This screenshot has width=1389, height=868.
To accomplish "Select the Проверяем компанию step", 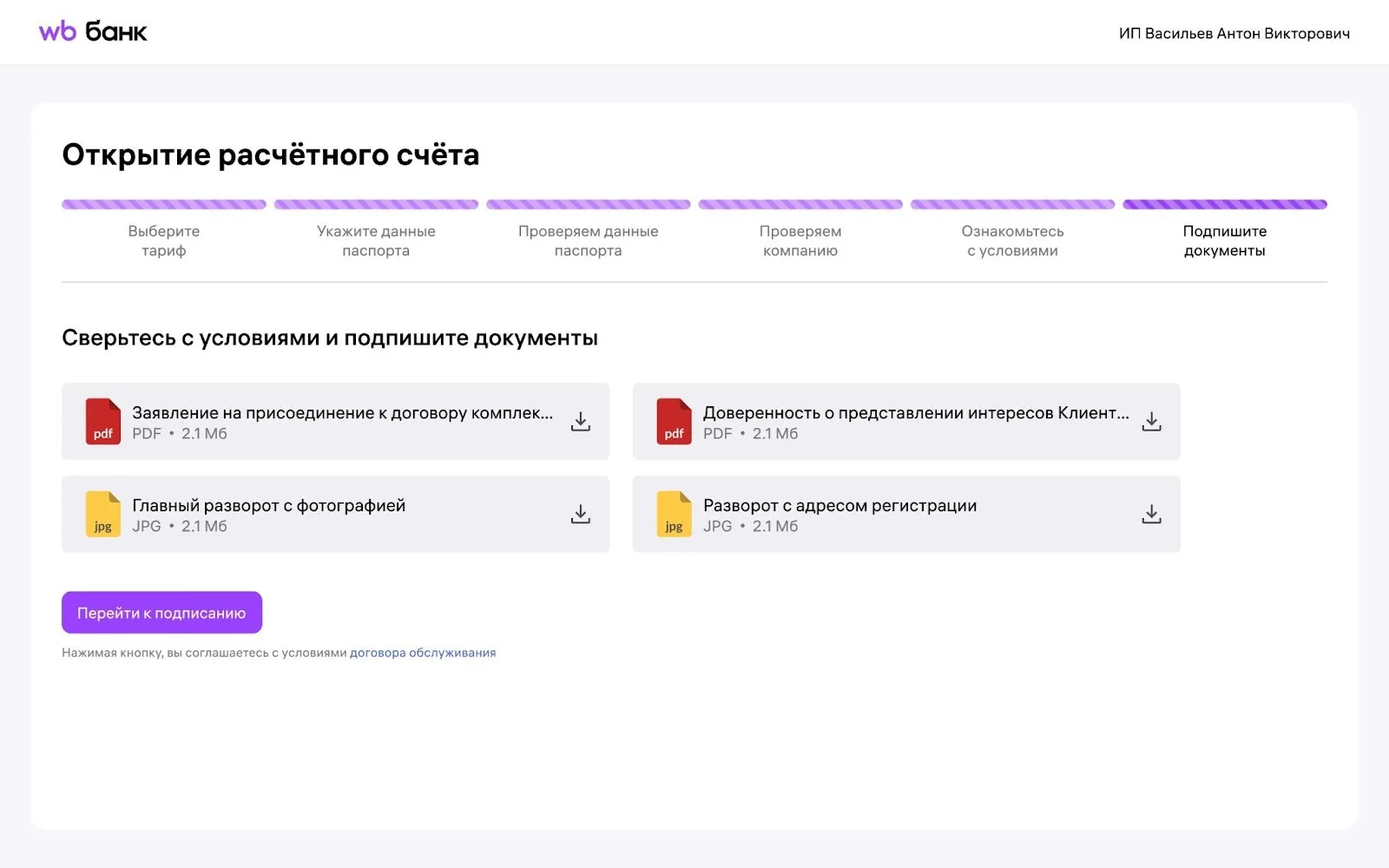I will pyautogui.click(x=800, y=240).
